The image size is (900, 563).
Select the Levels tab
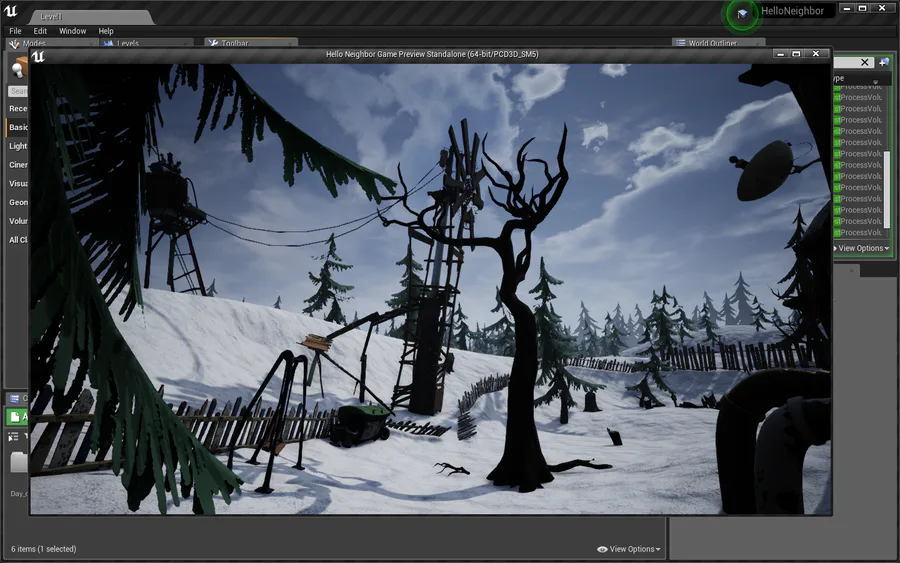tap(146, 43)
